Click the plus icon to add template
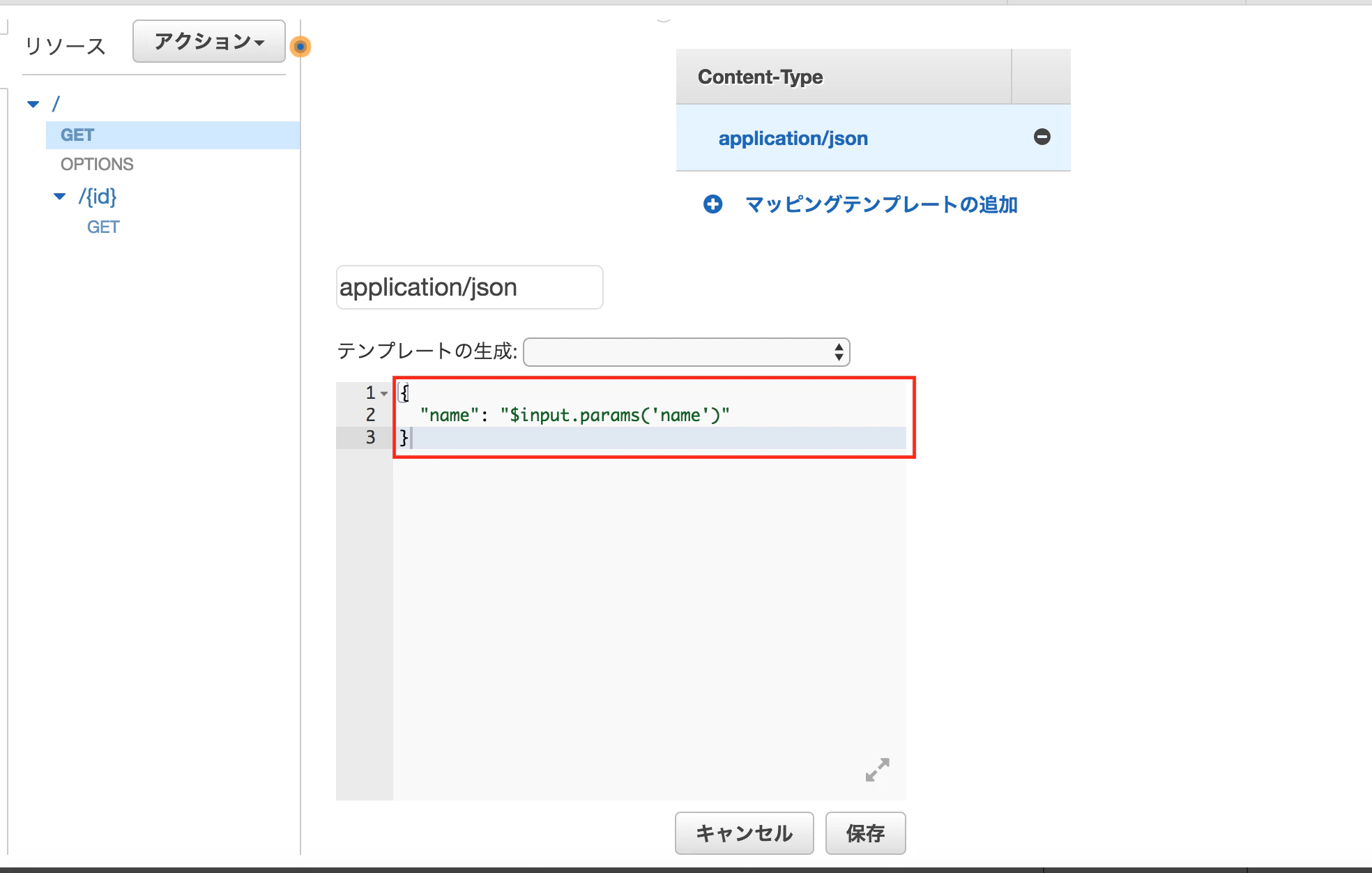The image size is (1372, 873). pos(712,204)
